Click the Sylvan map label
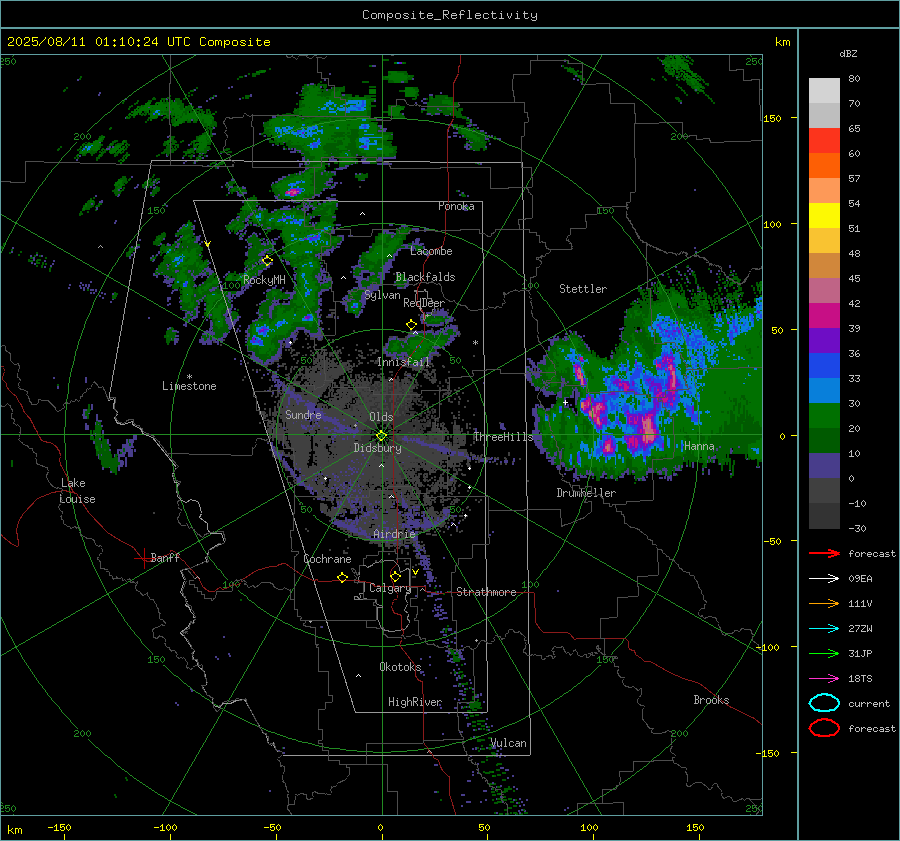 [382, 295]
